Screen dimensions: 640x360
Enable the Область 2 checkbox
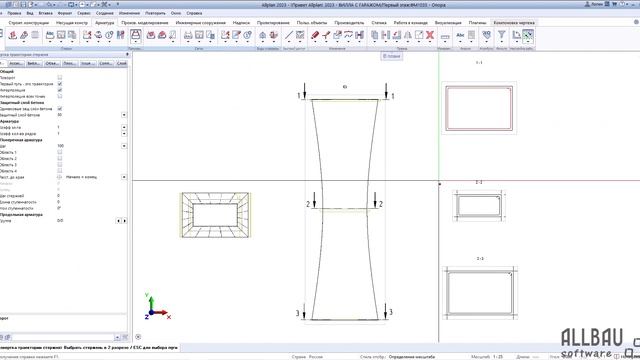tap(60, 158)
